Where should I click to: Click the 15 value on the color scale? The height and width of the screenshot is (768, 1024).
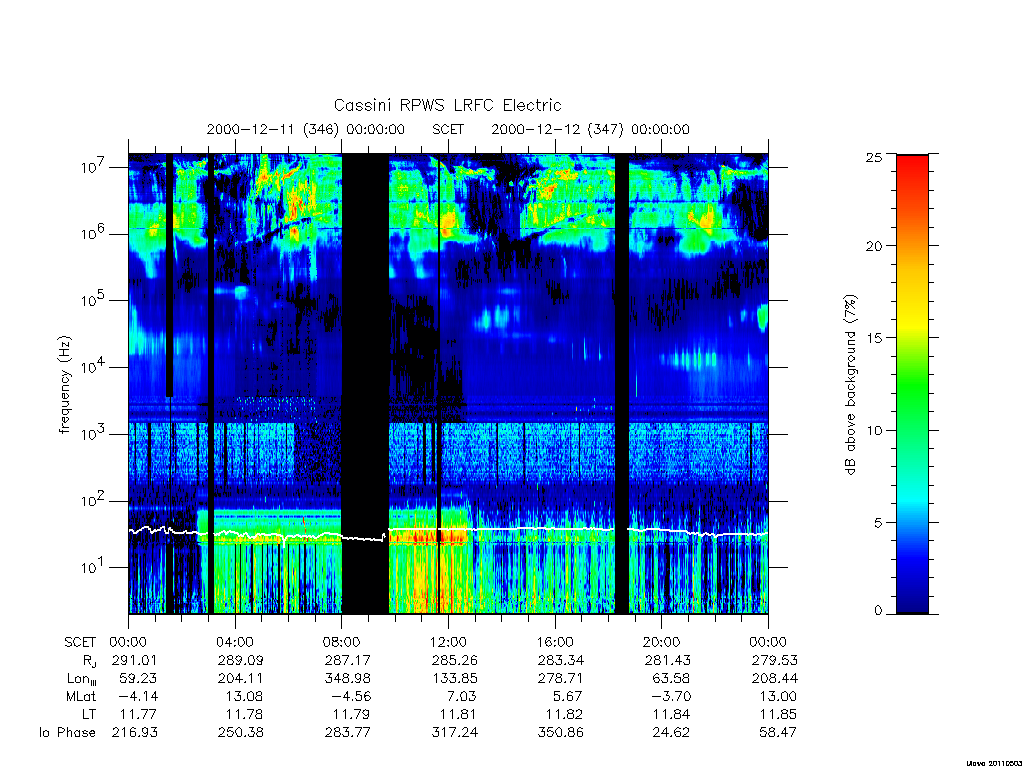pos(874,338)
